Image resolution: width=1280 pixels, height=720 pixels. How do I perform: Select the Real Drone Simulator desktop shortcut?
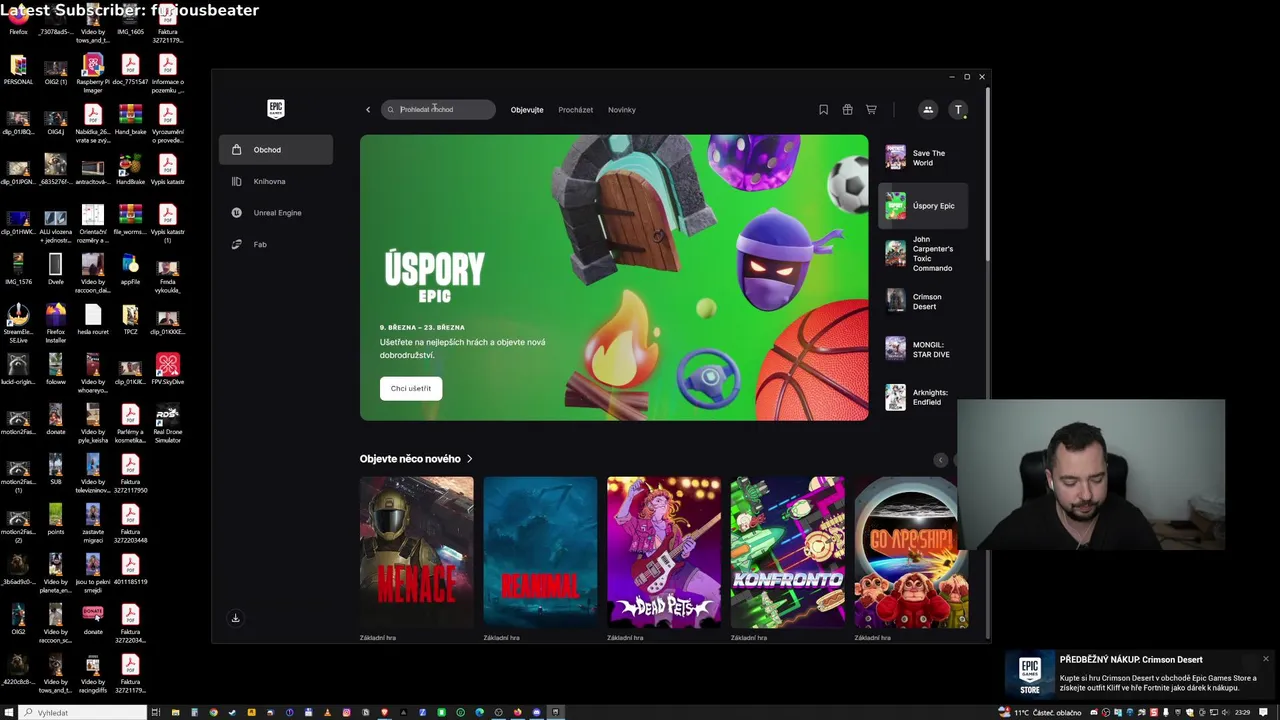[x=168, y=424]
